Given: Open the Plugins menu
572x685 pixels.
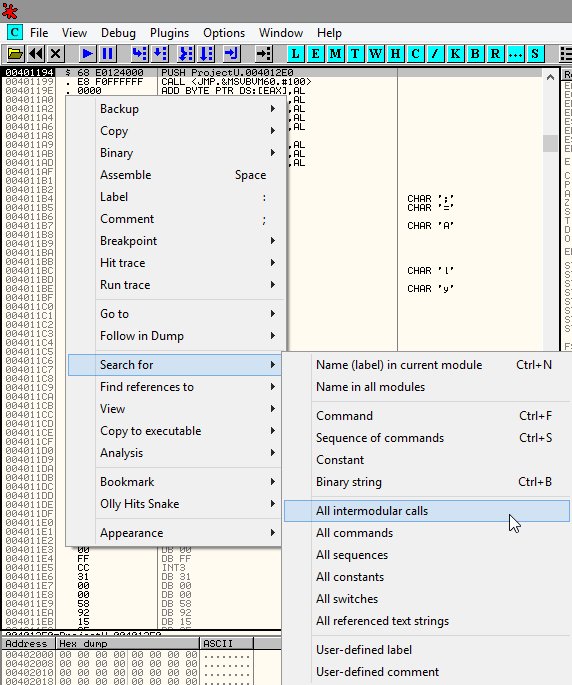Looking at the screenshot, I should point(170,33).
